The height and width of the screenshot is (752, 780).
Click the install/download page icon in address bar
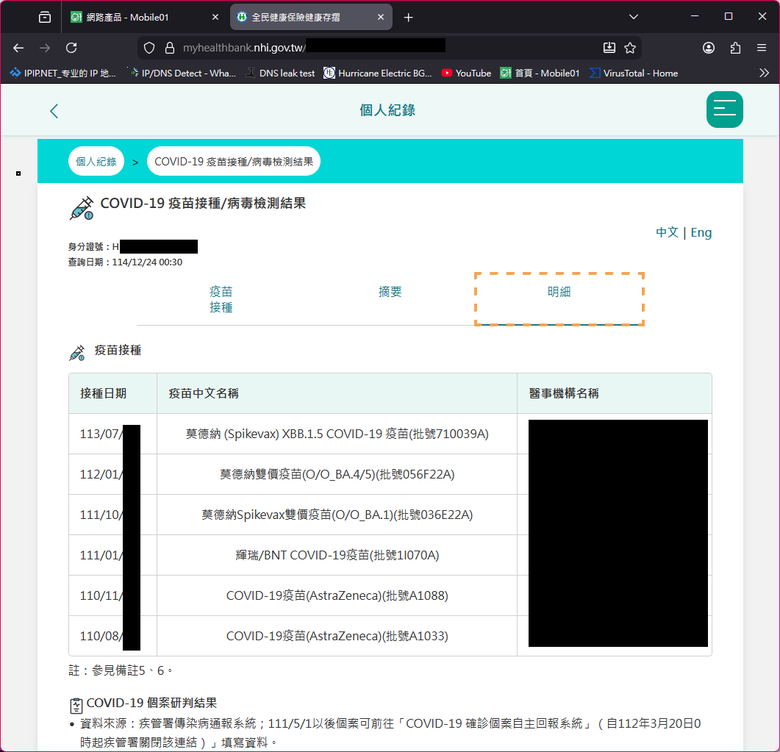point(609,48)
